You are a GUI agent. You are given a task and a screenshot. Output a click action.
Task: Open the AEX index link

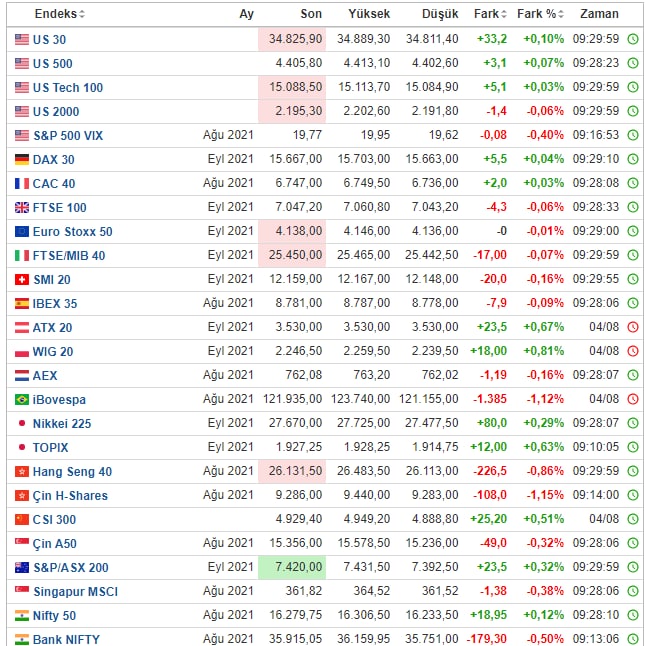point(45,375)
